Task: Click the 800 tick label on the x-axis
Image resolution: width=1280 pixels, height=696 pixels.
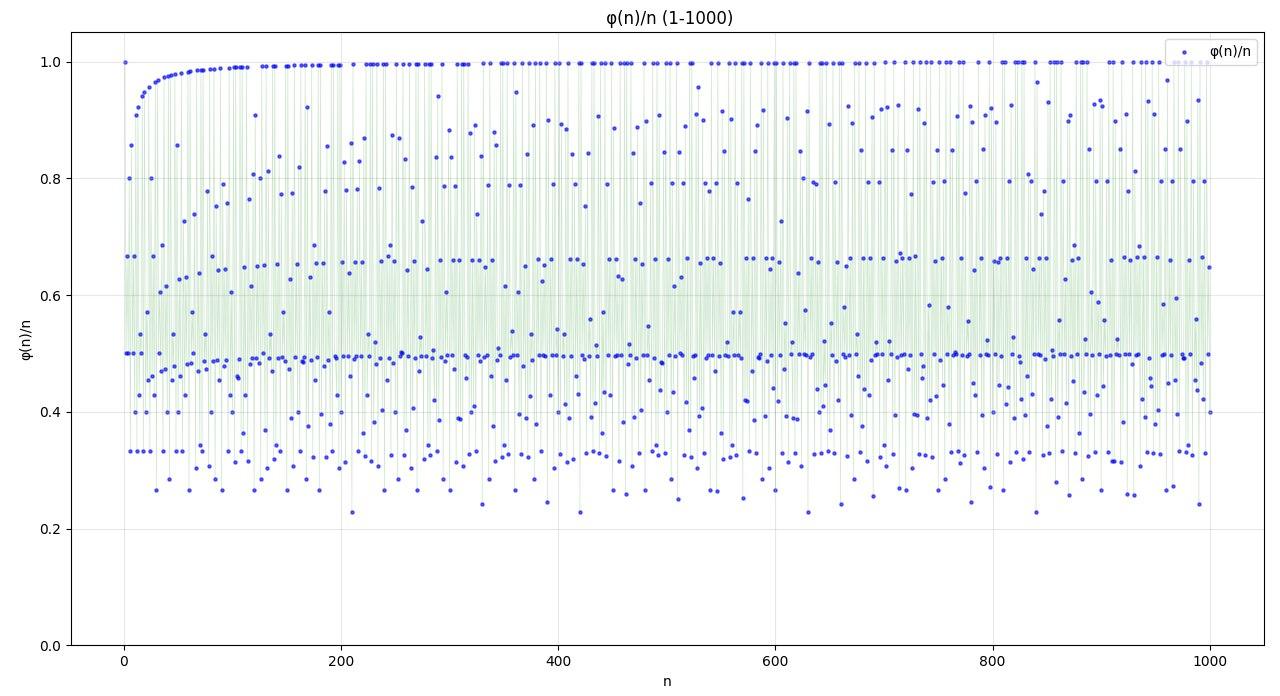Action: [993, 661]
